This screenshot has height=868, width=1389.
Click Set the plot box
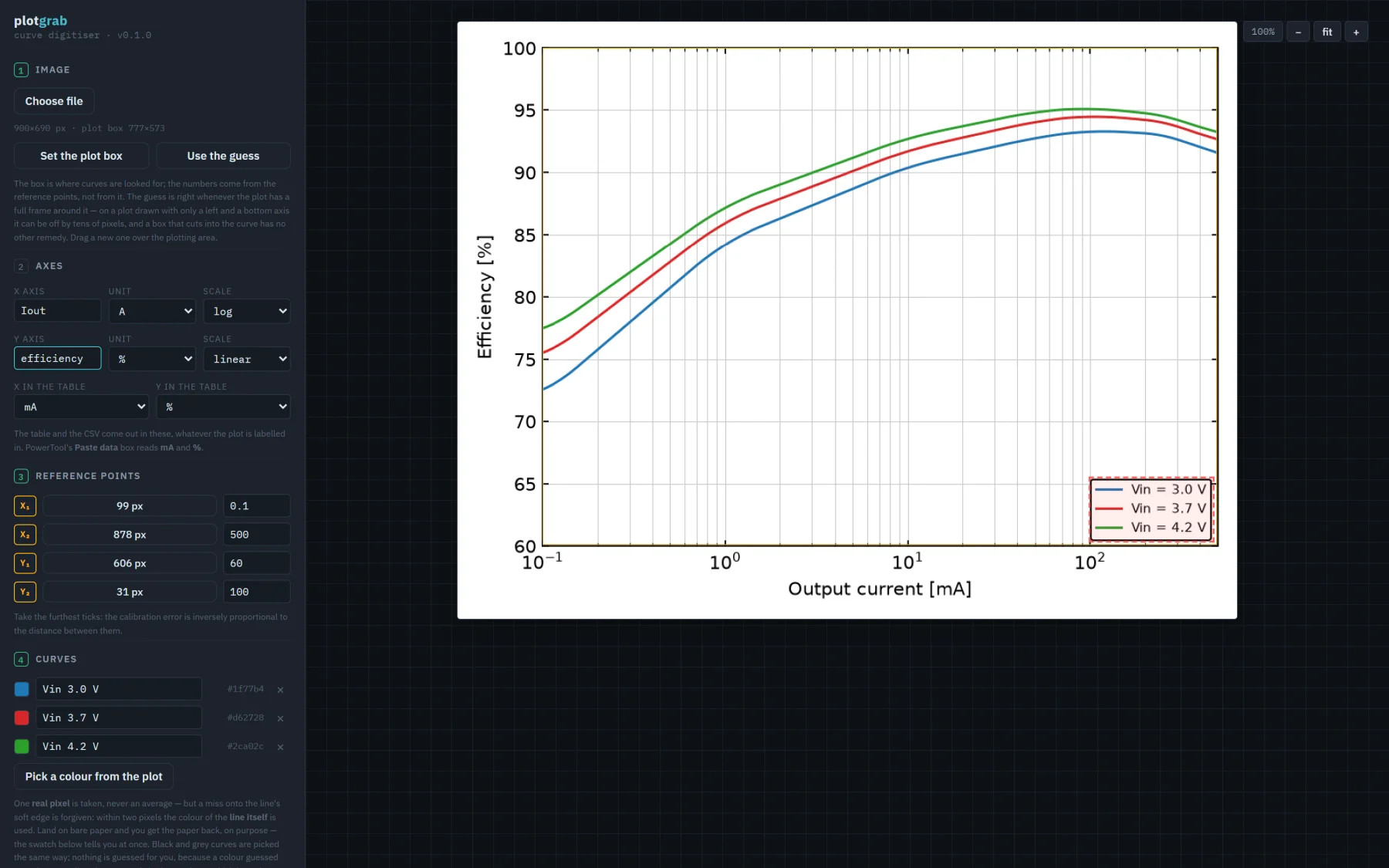click(81, 156)
